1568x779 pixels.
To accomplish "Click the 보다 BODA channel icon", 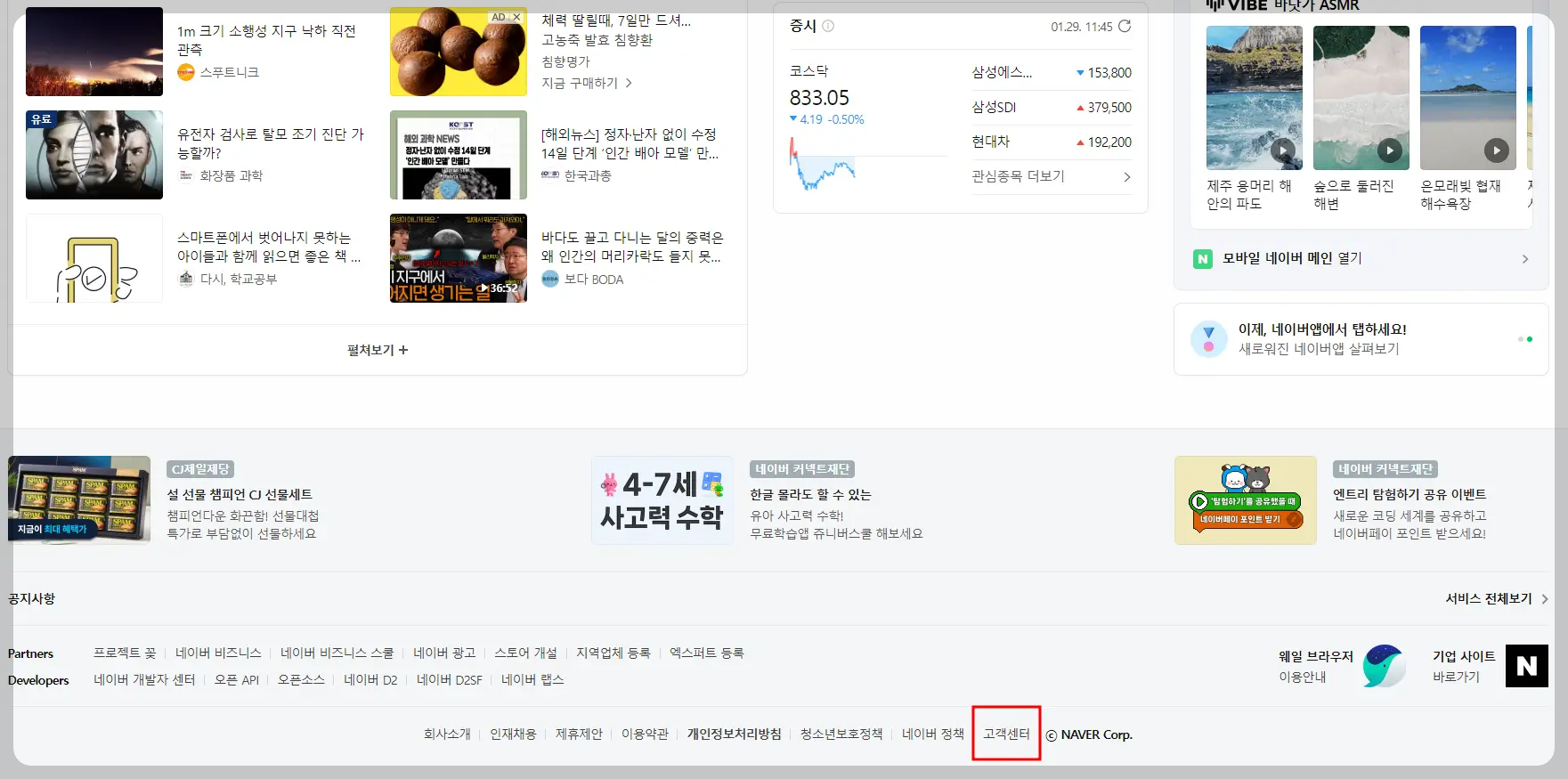I will (550, 279).
